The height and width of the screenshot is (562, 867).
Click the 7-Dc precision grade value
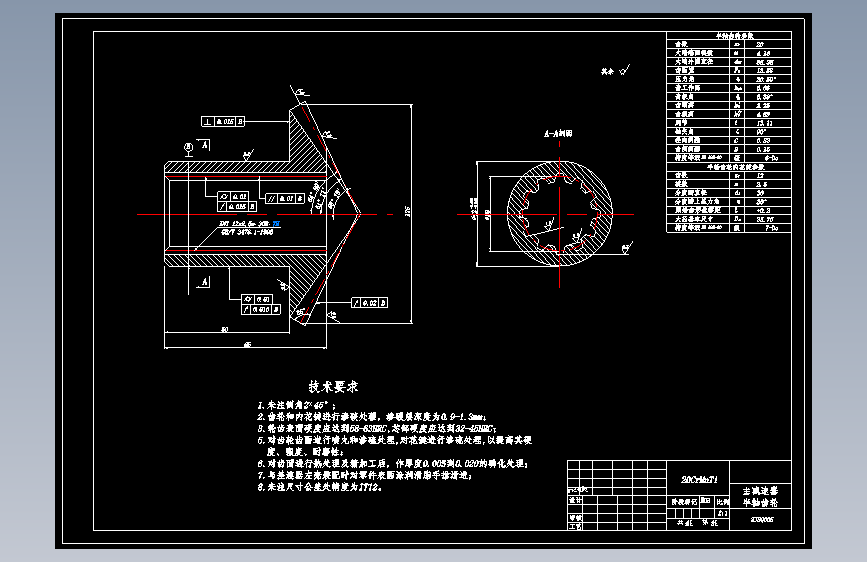(x=771, y=228)
